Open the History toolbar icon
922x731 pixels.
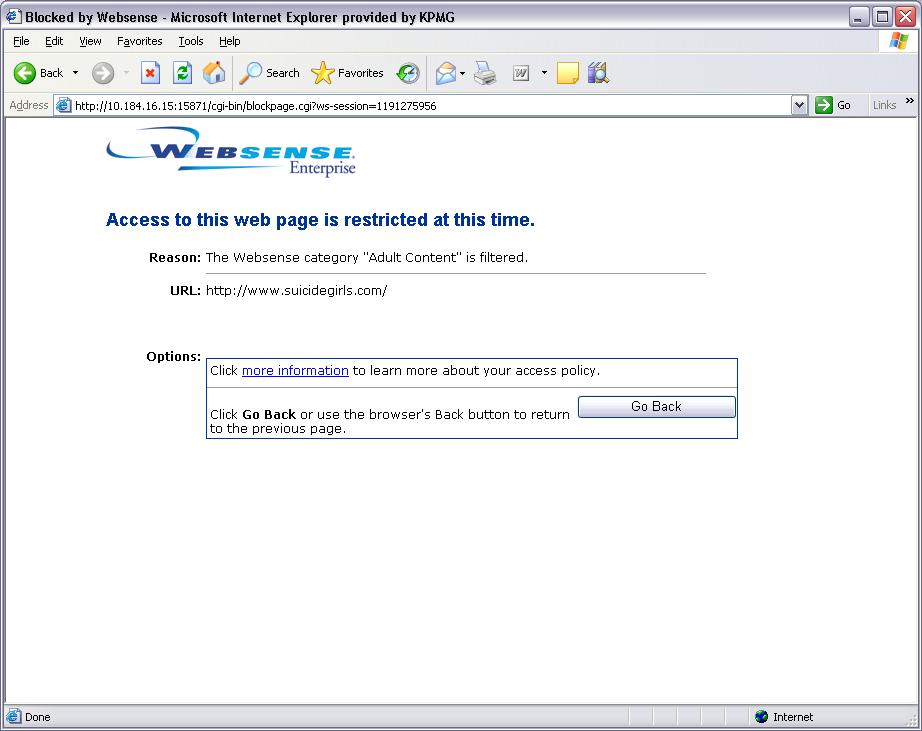click(408, 73)
